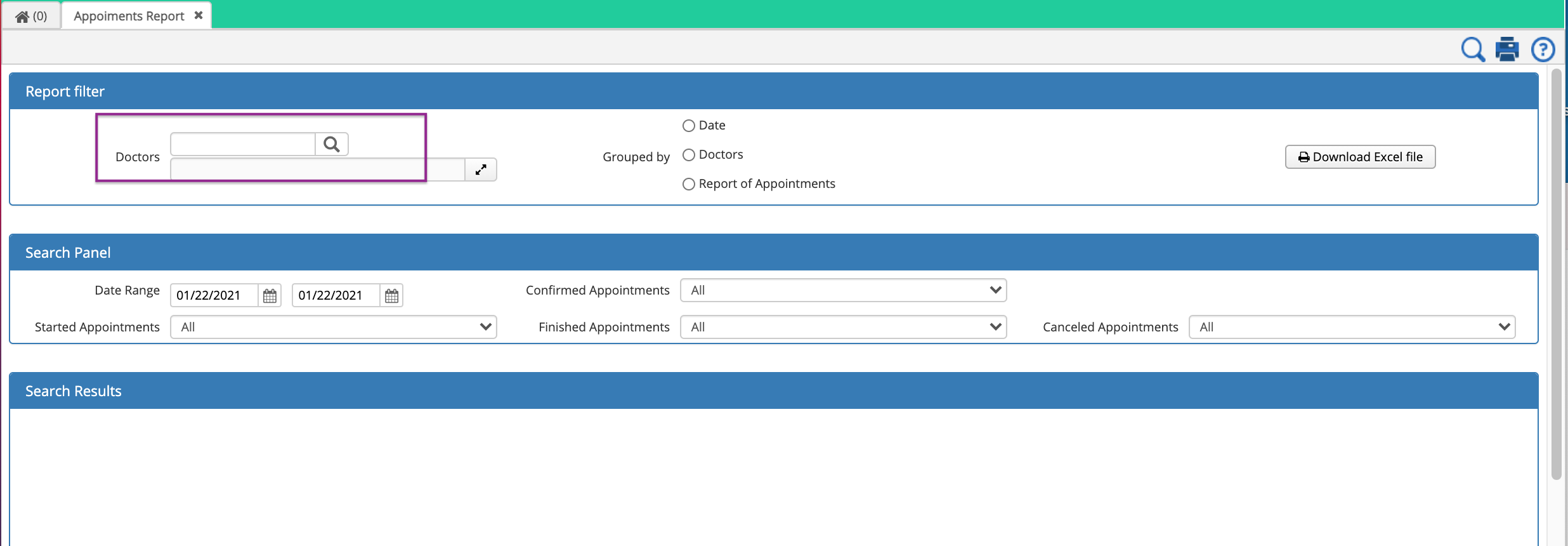Image resolution: width=1568 pixels, height=546 pixels.
Task: Click the Search Panel header
Action: click(774, 252)
